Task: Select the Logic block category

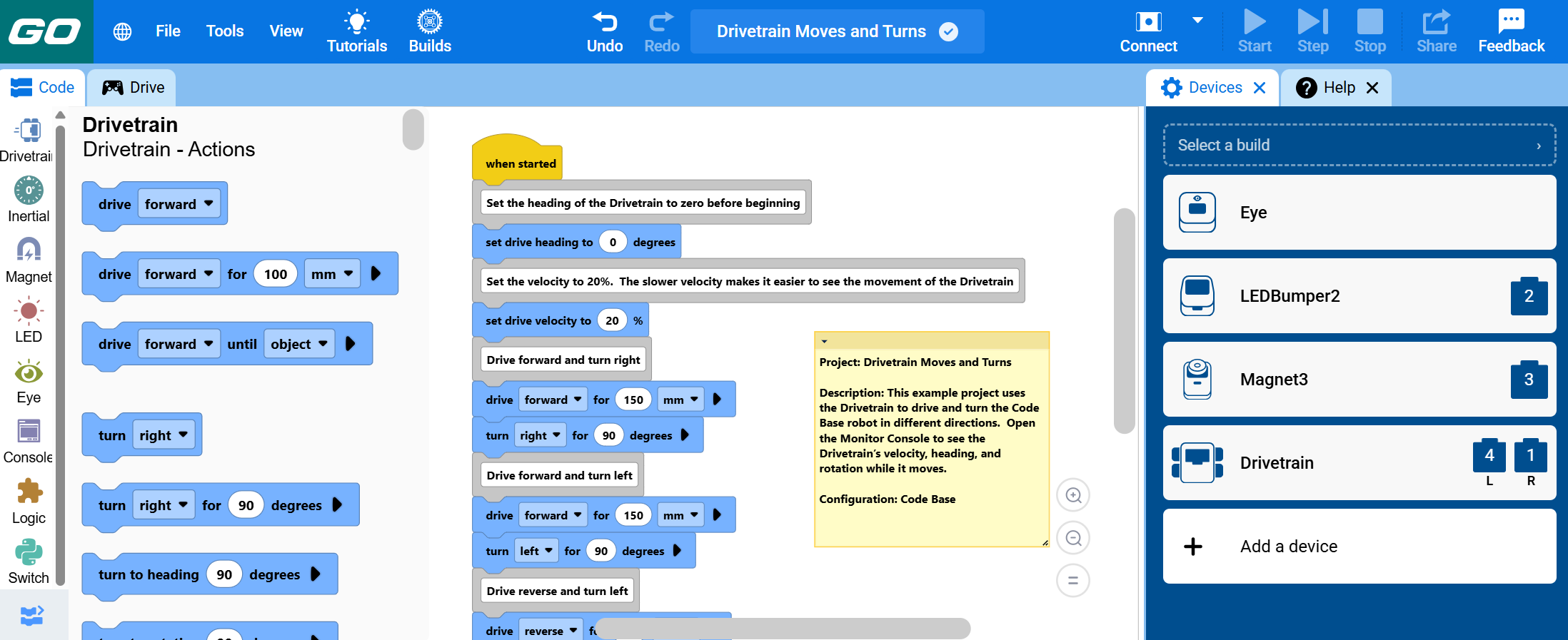Action: point(29,502)
